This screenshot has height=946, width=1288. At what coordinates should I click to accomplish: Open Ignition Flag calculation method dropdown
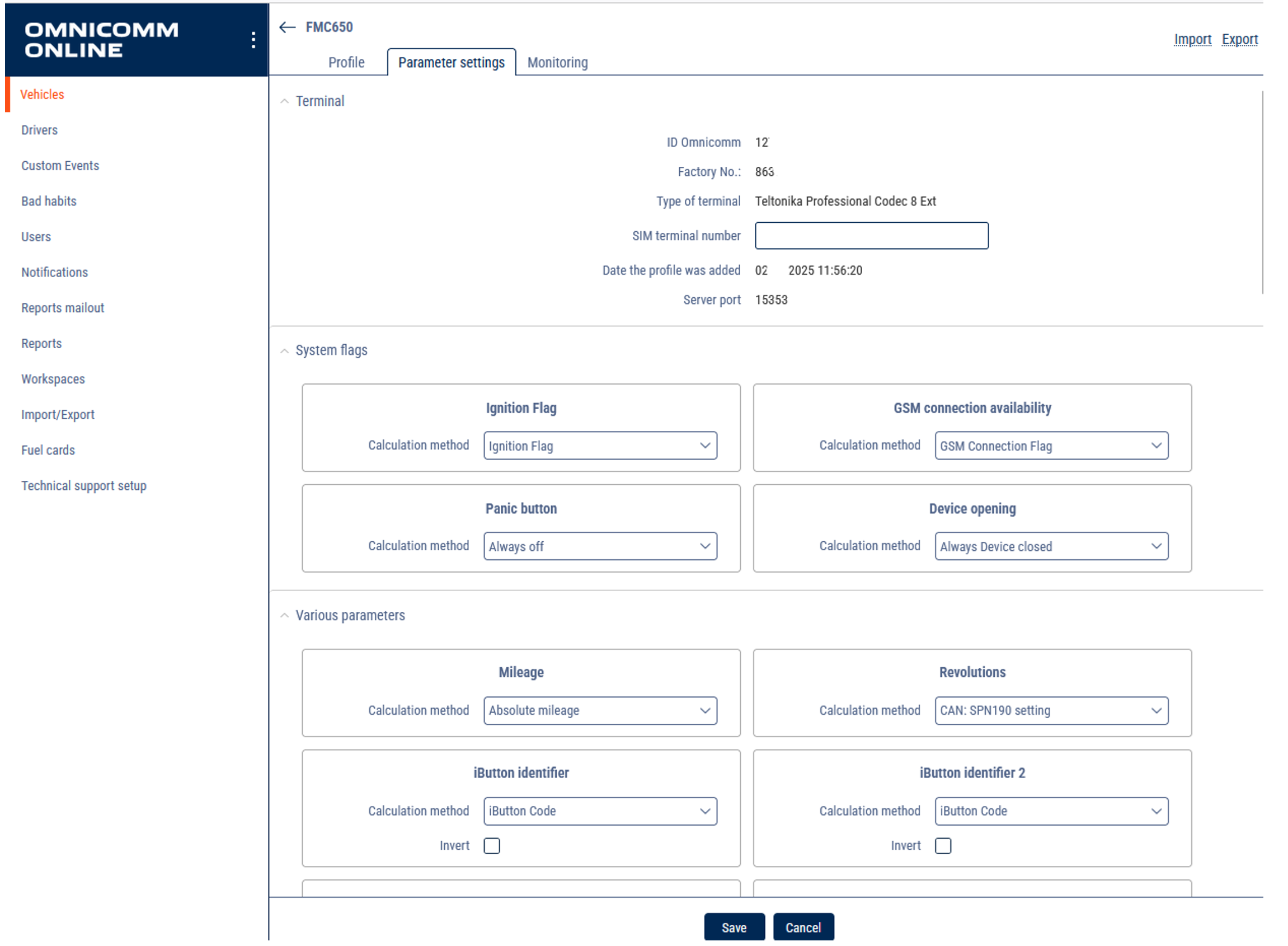coord(600,446)
